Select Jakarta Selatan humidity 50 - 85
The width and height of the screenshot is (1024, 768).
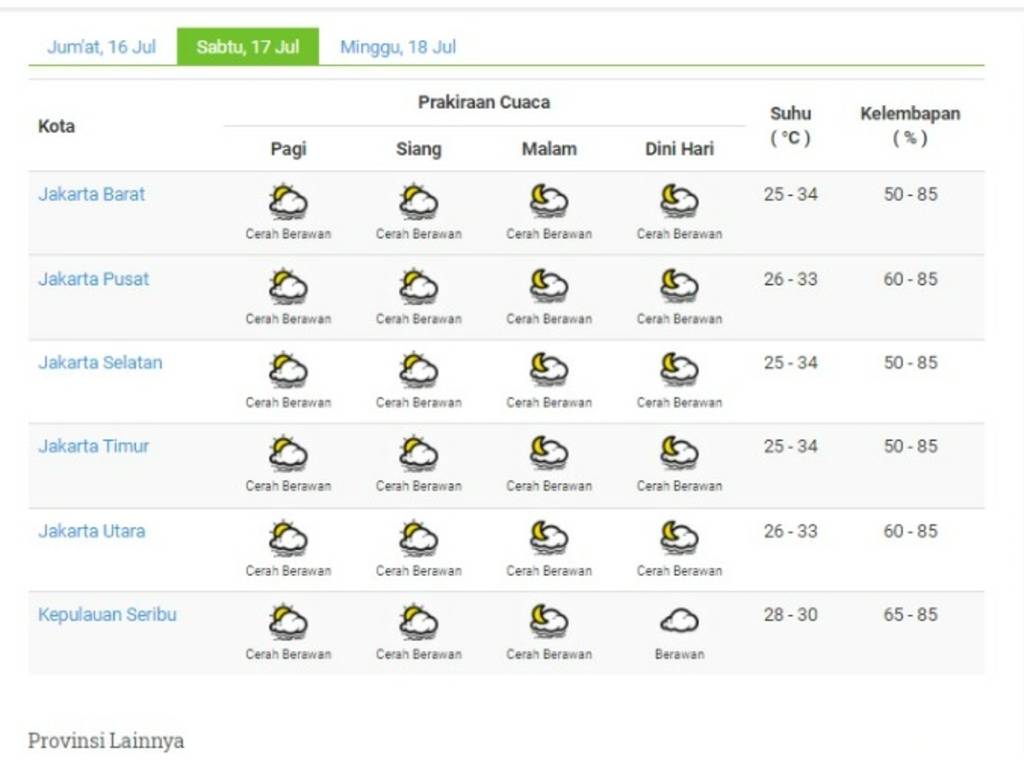click(910, 362)
